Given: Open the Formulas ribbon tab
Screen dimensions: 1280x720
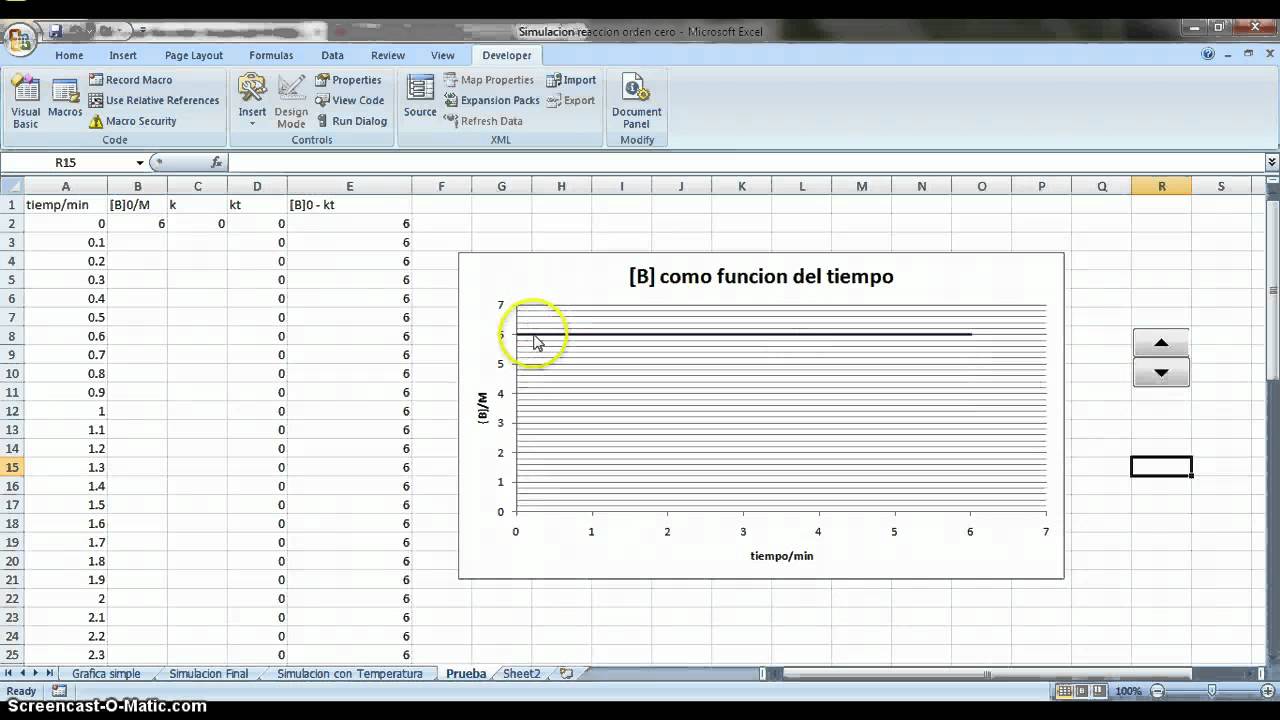Looking at the screenshot, I should click(x=271, y=56).
